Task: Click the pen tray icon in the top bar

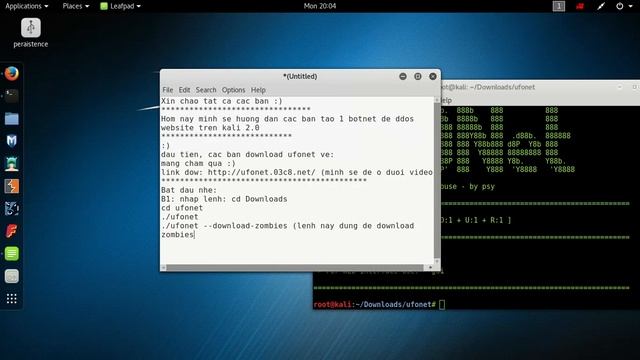Action: [x=601, y=6]
